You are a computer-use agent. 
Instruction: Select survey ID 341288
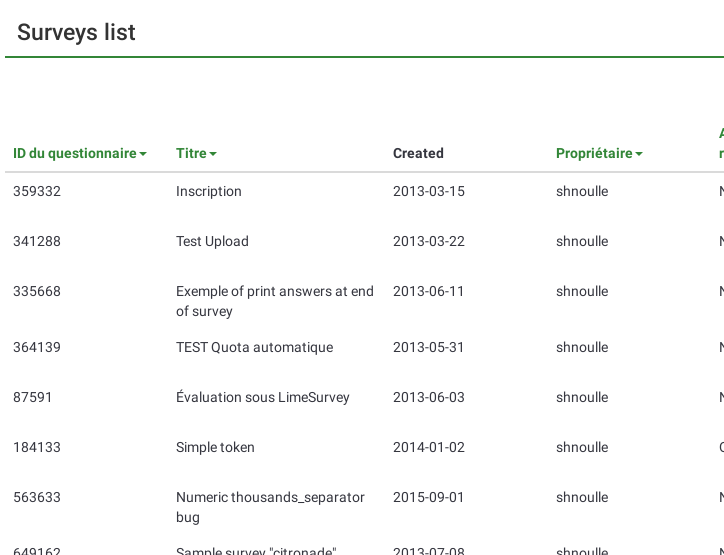(37, 241)
